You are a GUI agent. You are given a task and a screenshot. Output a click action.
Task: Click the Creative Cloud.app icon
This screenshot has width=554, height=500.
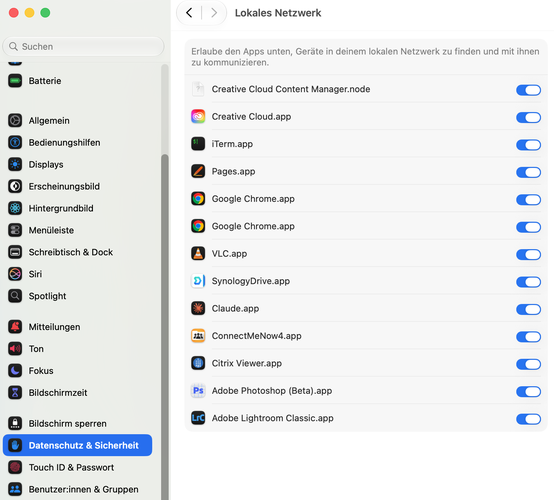(x=198, y=117)
